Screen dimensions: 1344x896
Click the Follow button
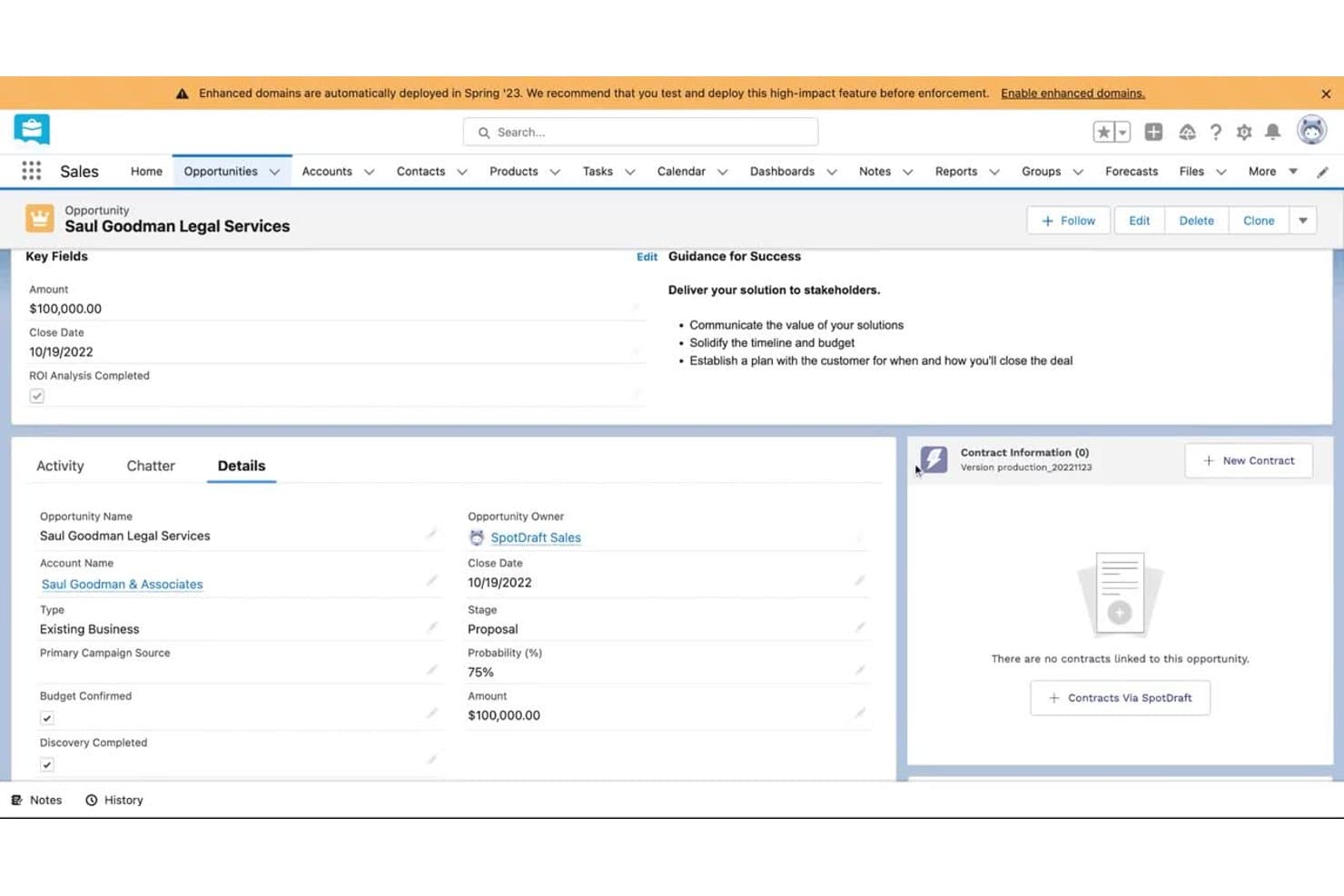pyautogui.click(x=1068, y=221)
